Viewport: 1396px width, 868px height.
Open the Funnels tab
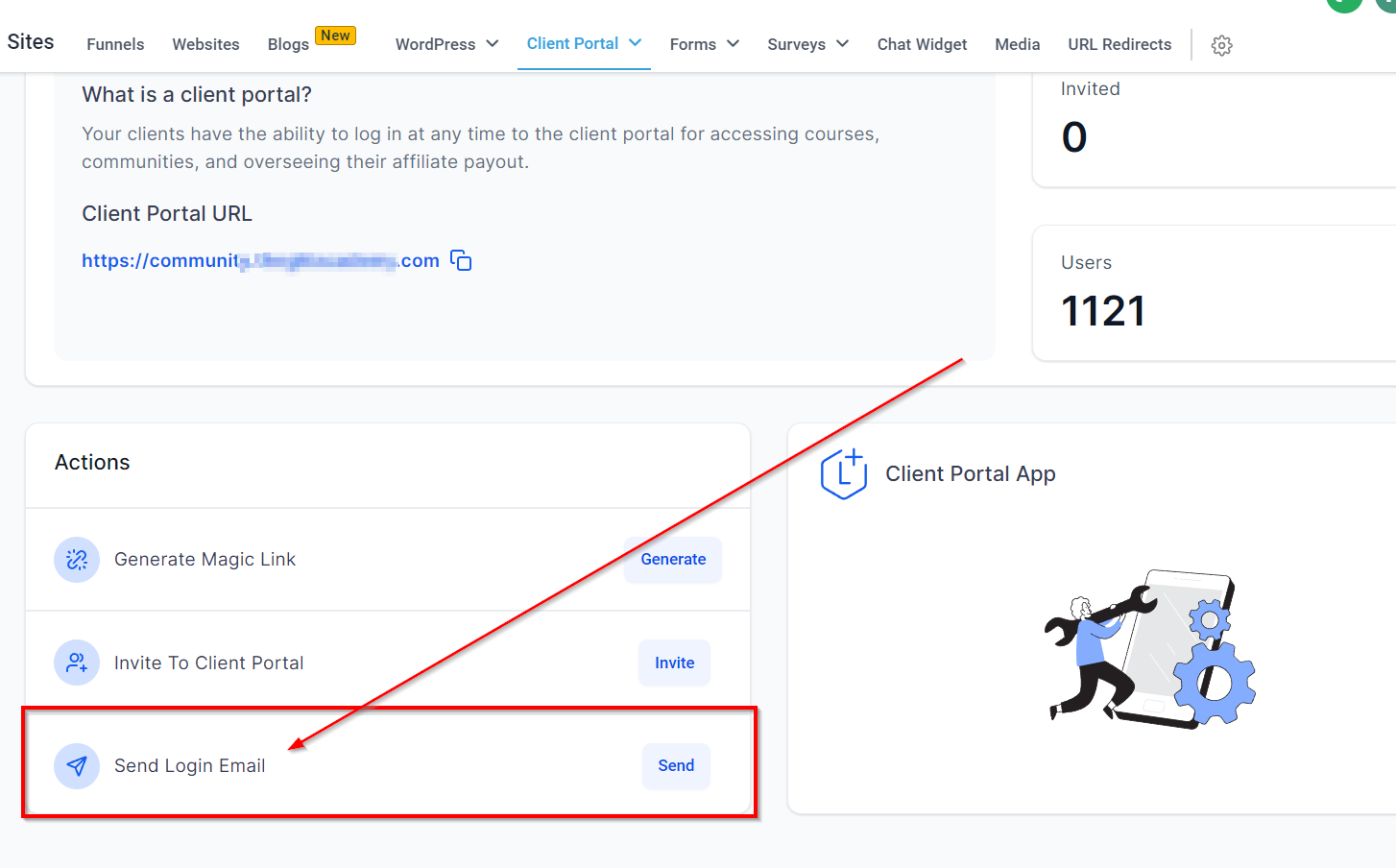point(115,44)
